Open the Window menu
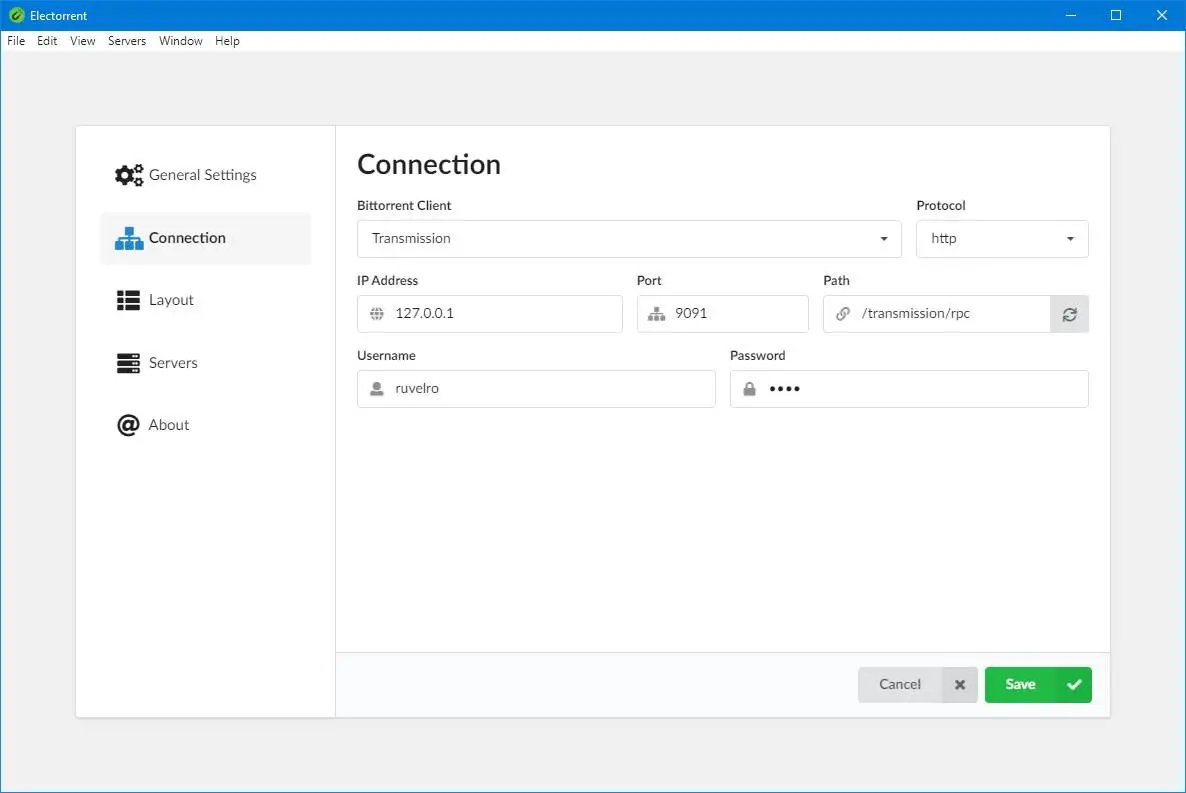1186x793 pixels. tap(181, 41)
